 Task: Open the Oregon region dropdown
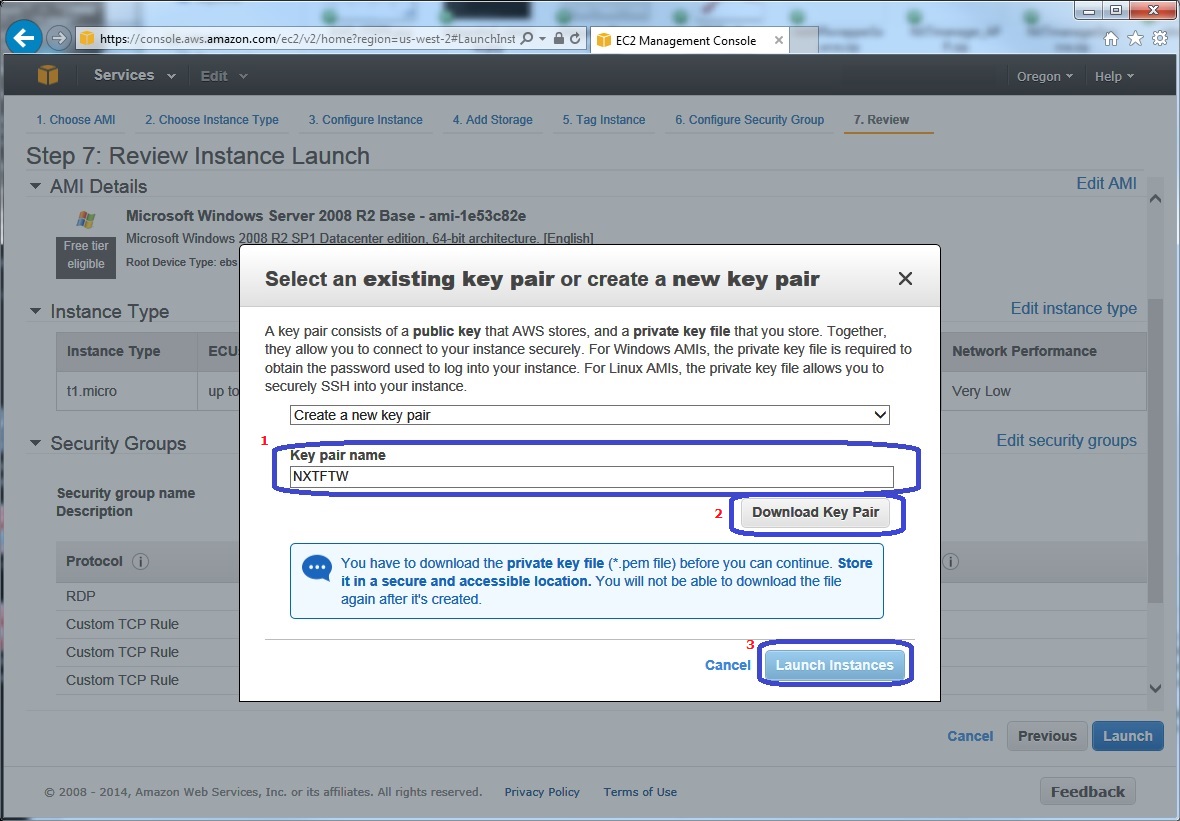click(x=1045, y=76)
